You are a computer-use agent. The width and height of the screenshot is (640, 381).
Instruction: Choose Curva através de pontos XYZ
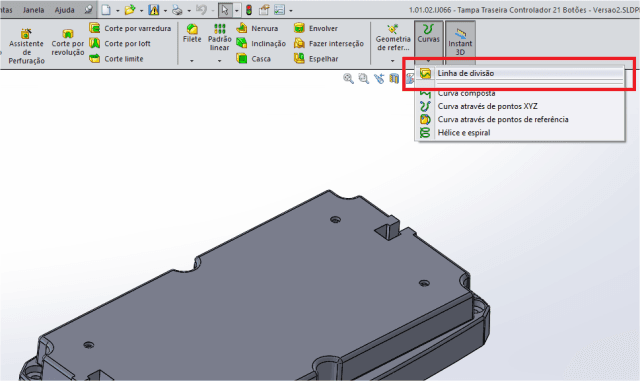[x=520, y=106]
